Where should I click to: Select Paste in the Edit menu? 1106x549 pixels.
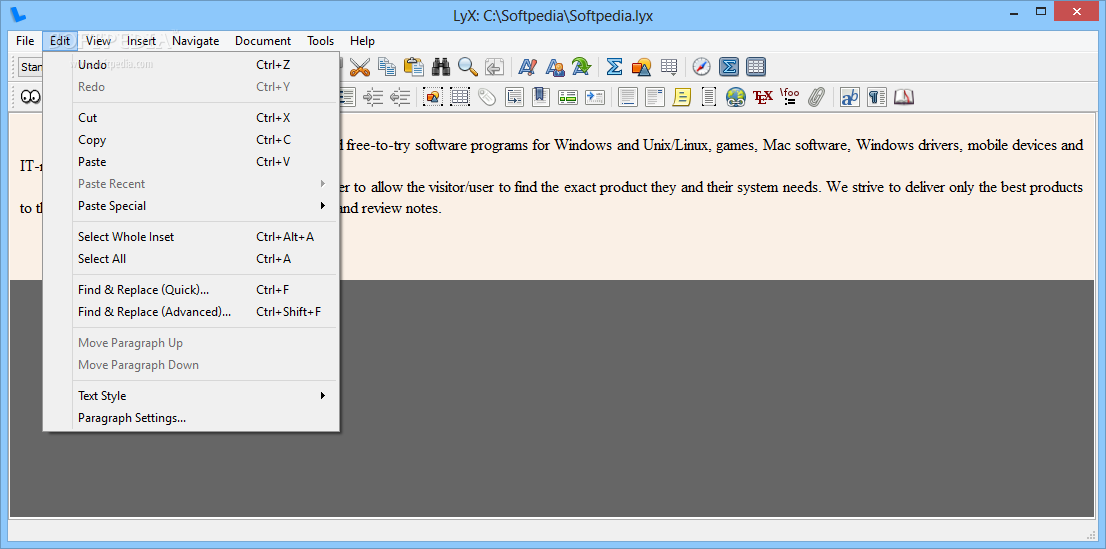(x=191, y=162)
